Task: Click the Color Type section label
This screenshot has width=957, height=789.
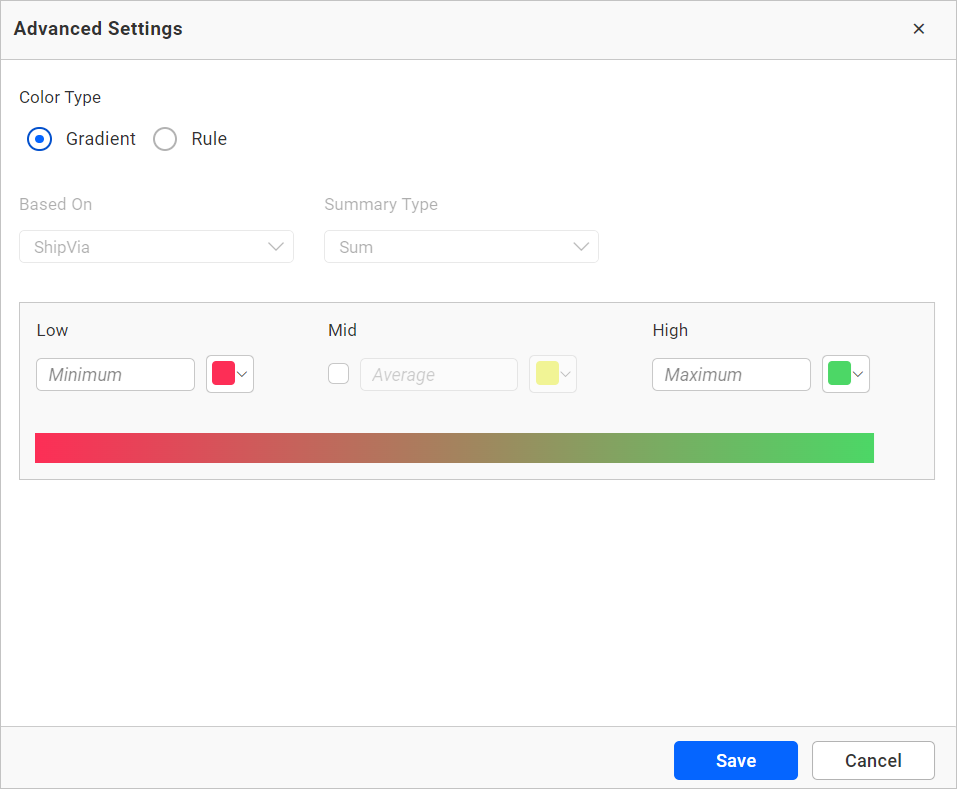Action: click(59, 97)
